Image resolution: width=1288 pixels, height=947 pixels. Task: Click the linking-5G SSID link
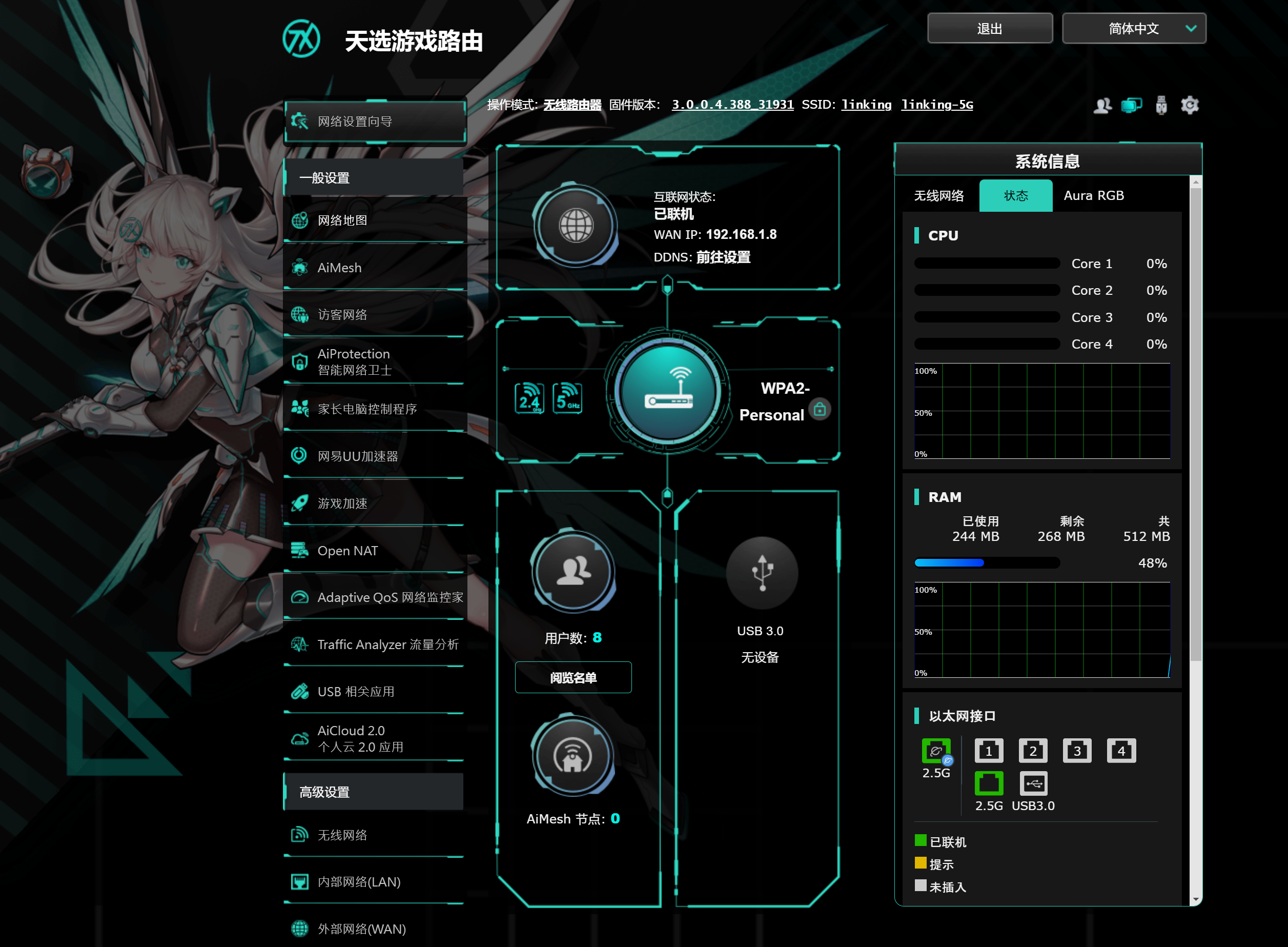[x=937, y=105]
